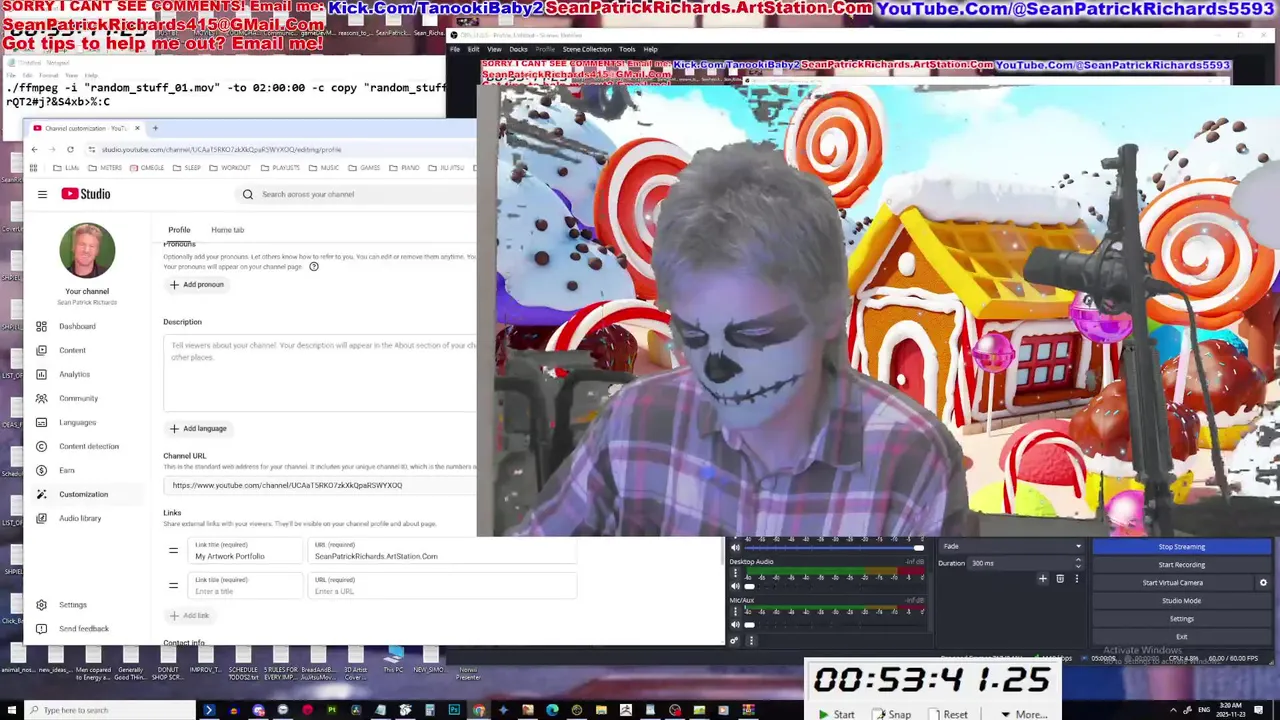Open a new Chrome tab
Screen dimensions: 1280x720
(x=155, y=128)
